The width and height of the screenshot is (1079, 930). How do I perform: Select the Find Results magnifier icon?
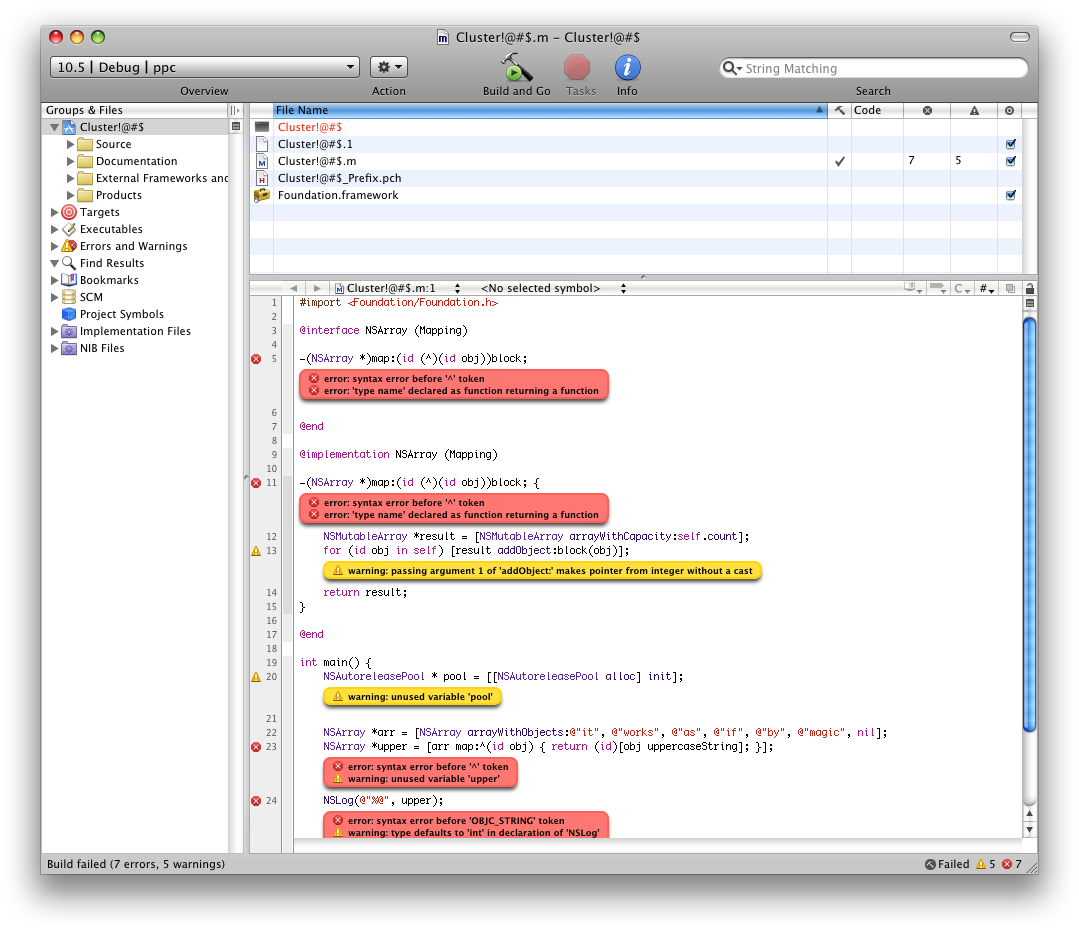tap(69, 263)
